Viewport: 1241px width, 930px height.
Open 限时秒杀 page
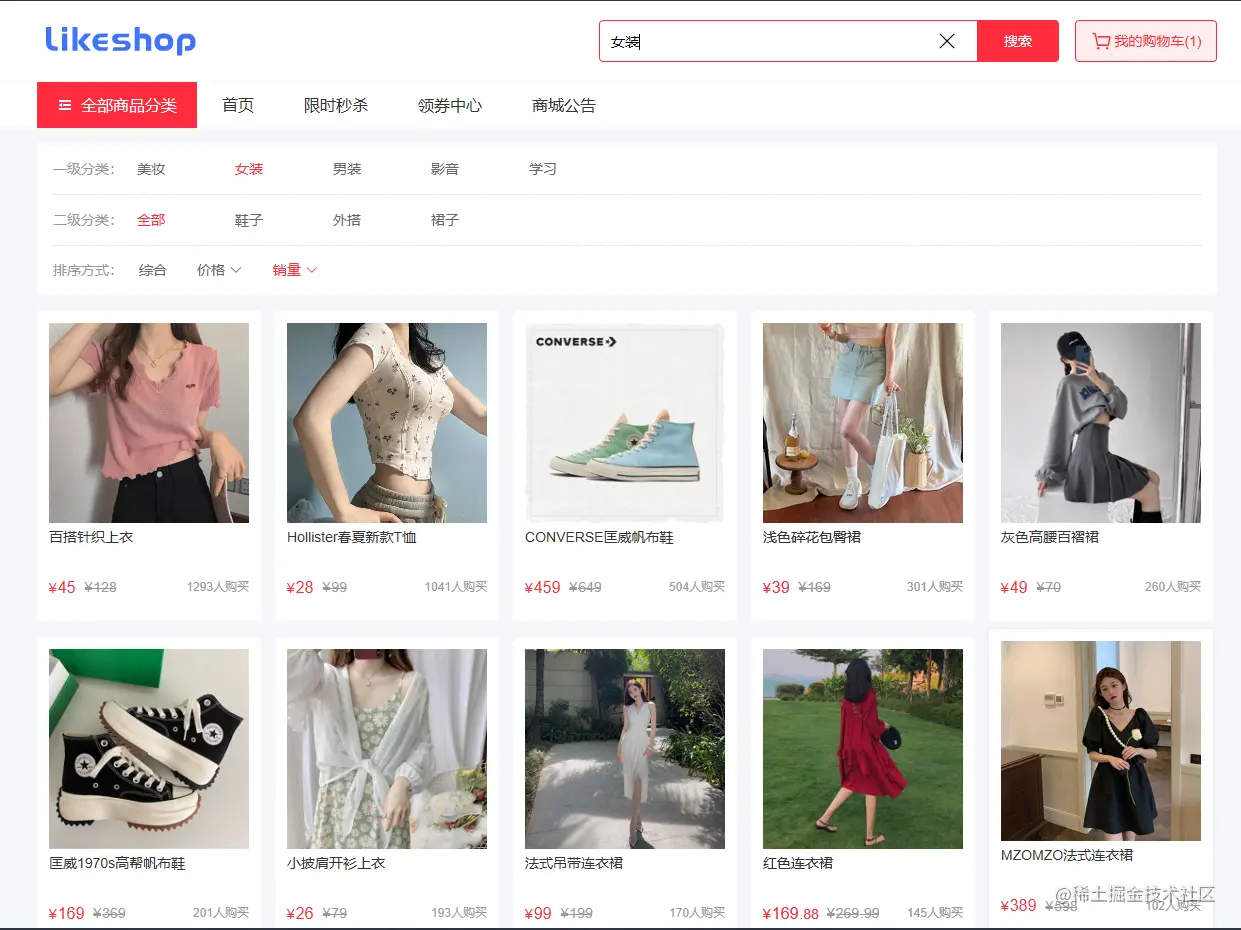336,105
